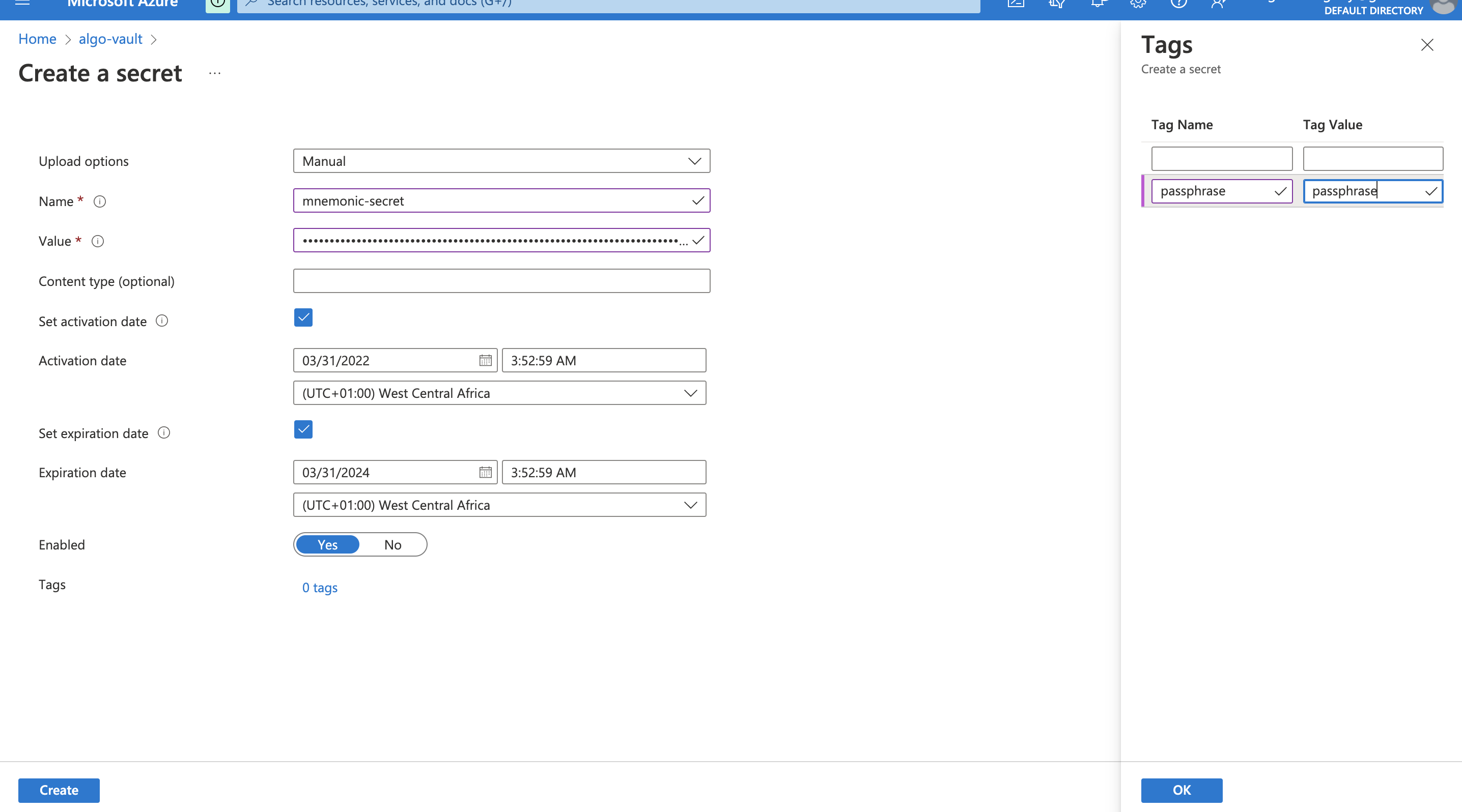
Task: Confirm tags with the OK button
Action: point(1181,790)
